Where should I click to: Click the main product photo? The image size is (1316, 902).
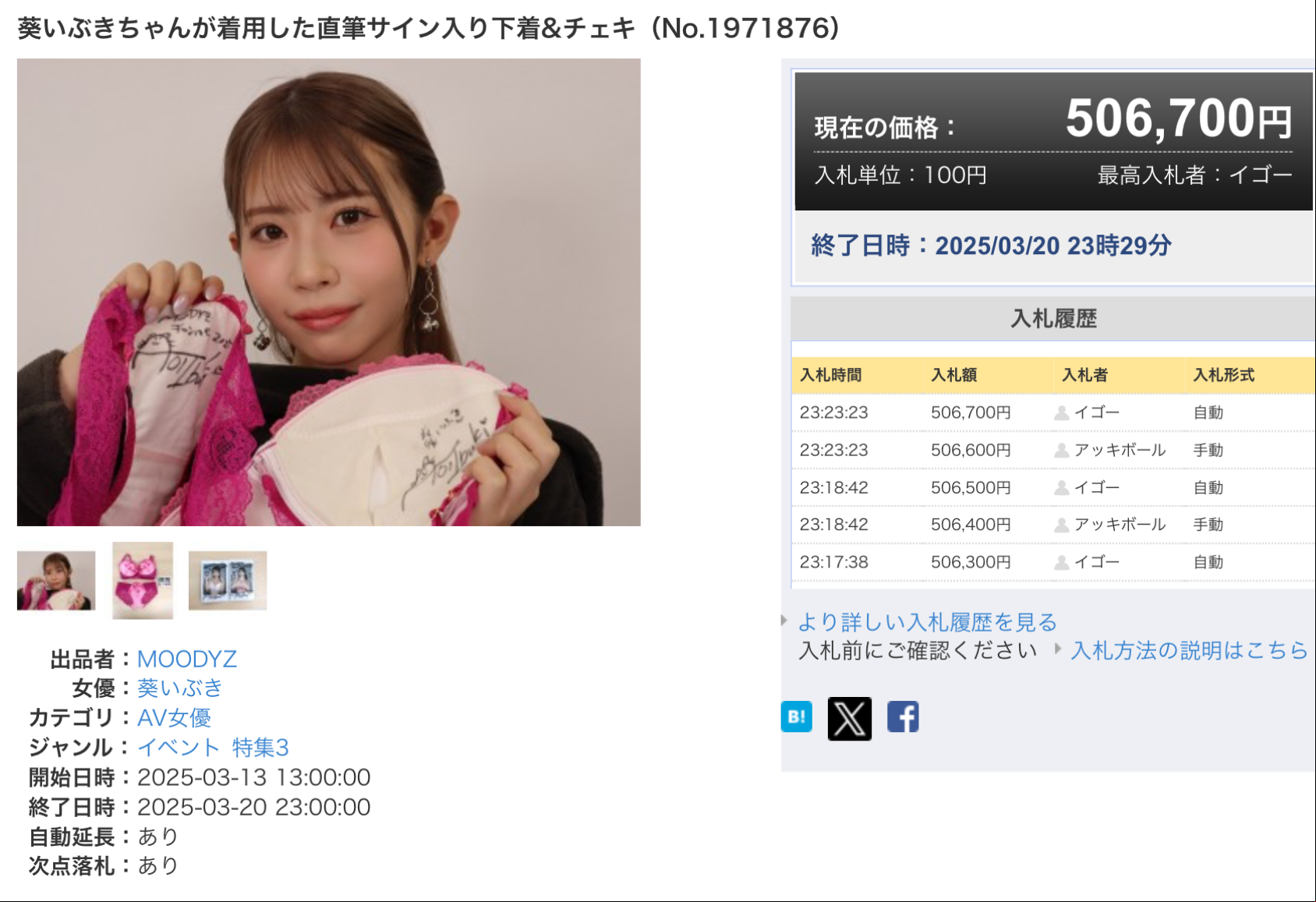click(x=329, y=292)
